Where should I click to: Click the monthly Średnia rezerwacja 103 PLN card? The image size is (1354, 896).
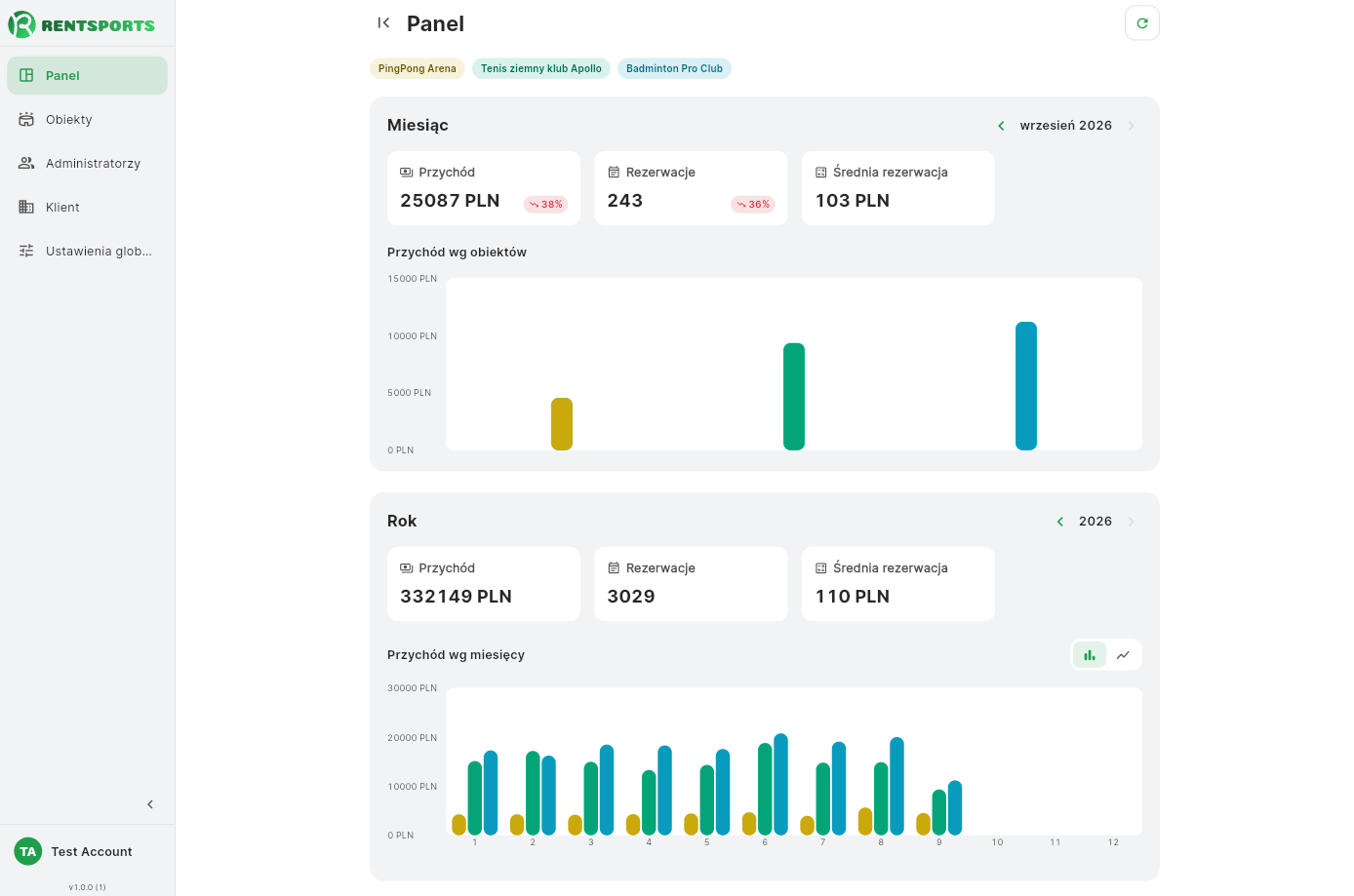(x=898, y=188)
